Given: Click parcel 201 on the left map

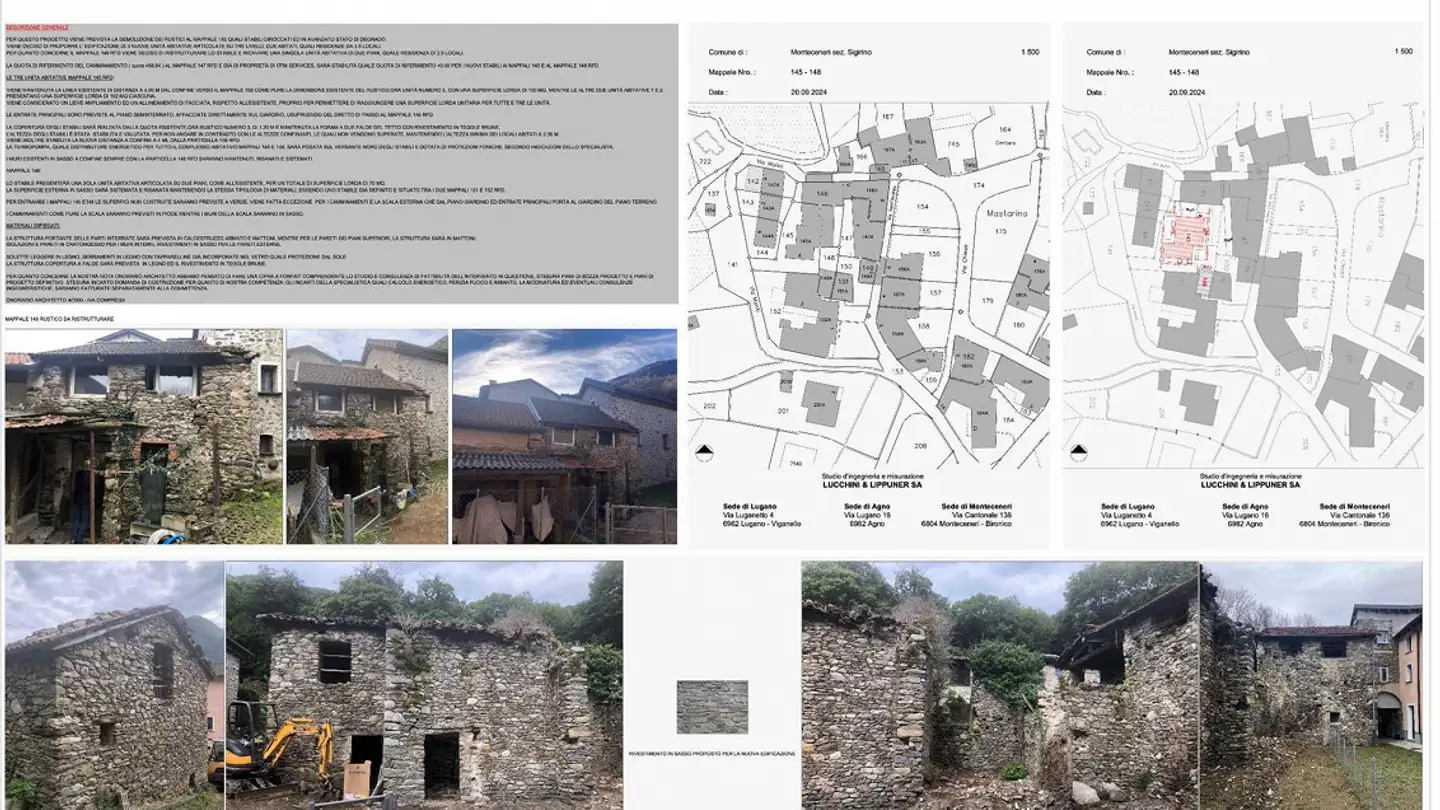Looking at the screenshot, I should click(x=783, y=409).
